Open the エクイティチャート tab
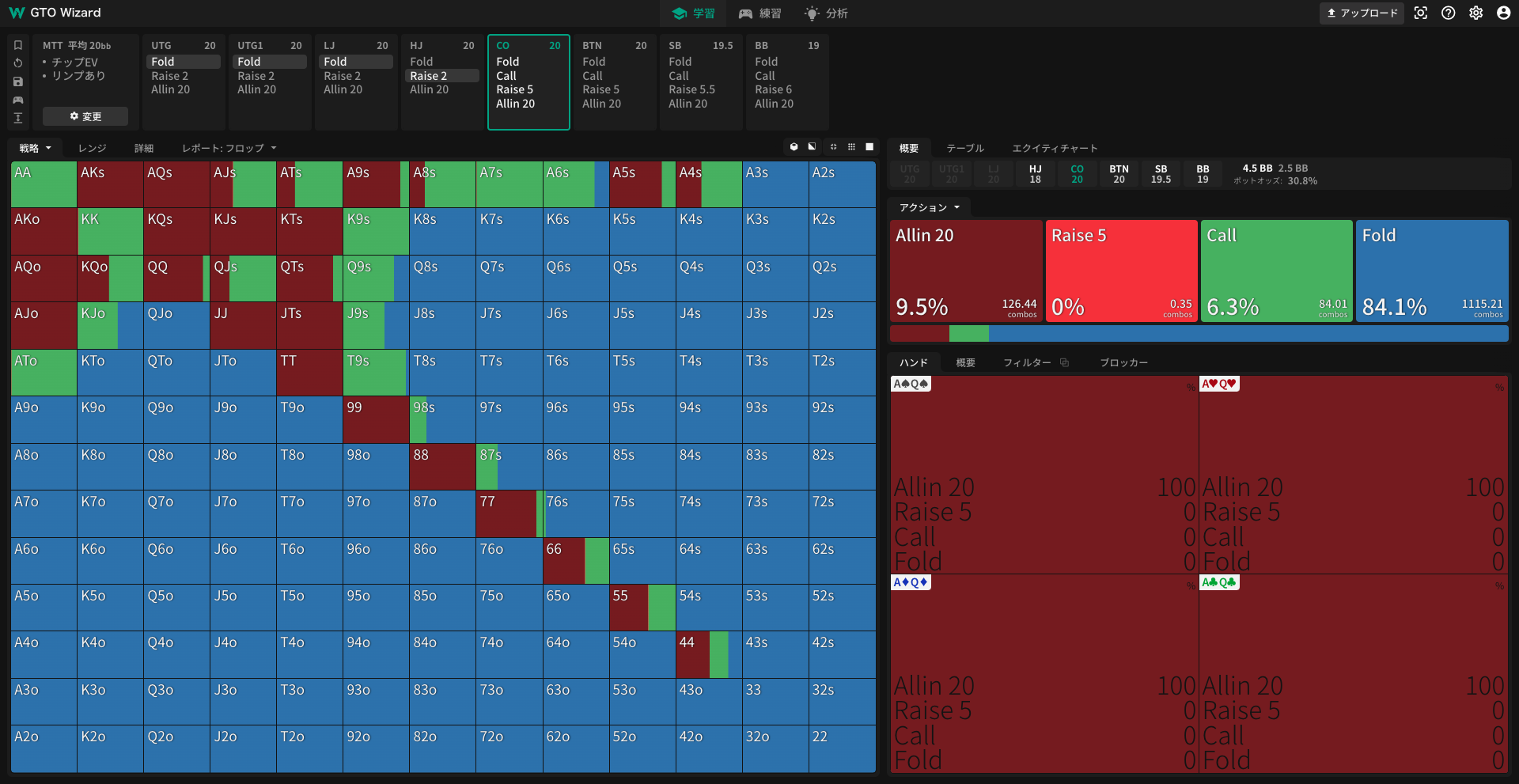This screenshot has width=1519, height=784. click(x=1055, y=148)
